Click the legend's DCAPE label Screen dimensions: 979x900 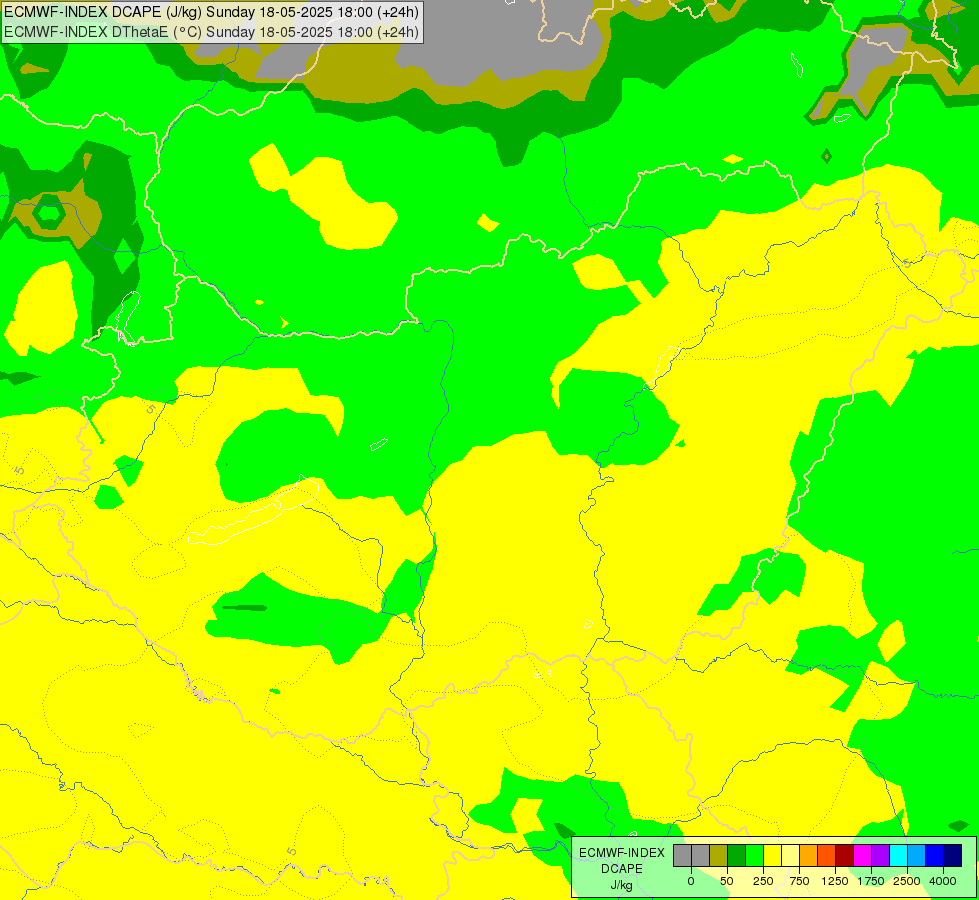tap(622, 869)
